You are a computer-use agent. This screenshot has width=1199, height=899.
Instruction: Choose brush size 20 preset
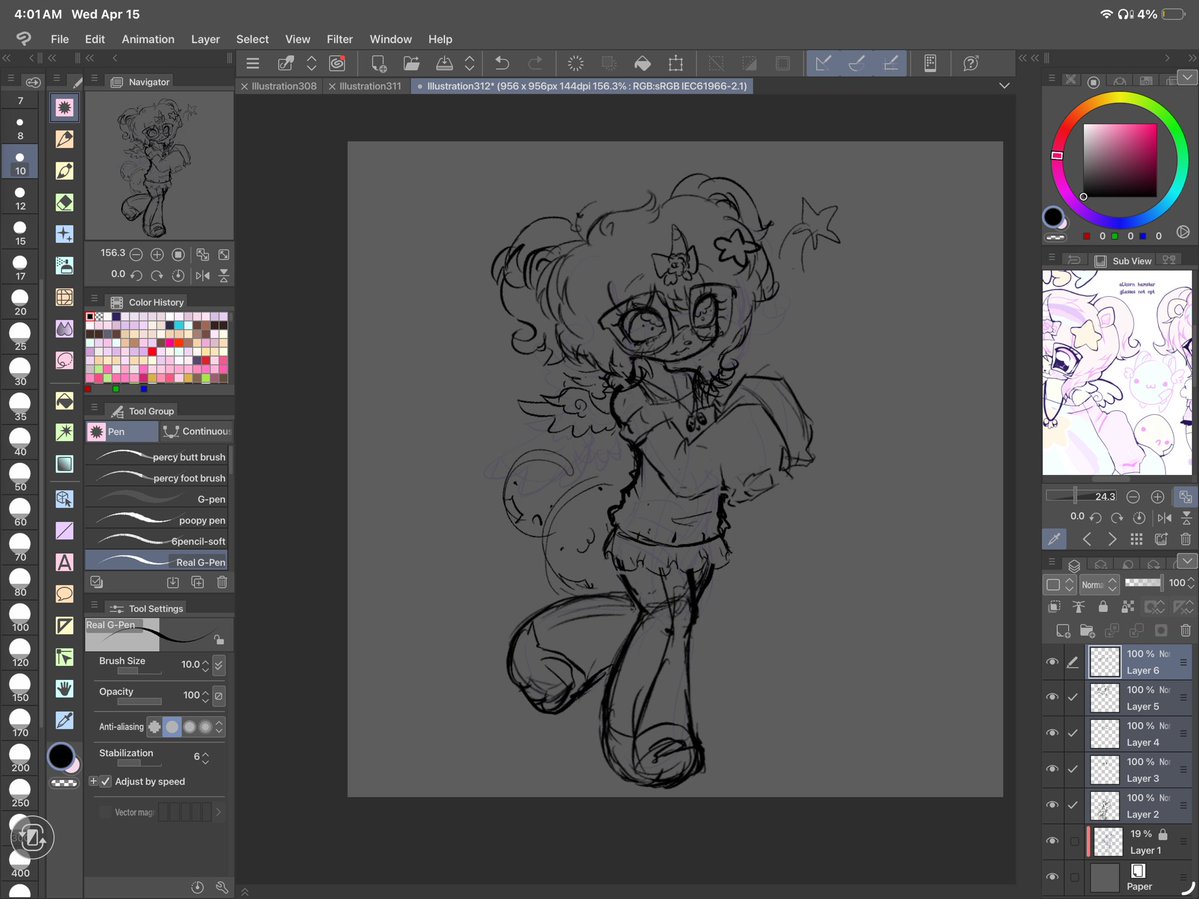pos(20,300)
